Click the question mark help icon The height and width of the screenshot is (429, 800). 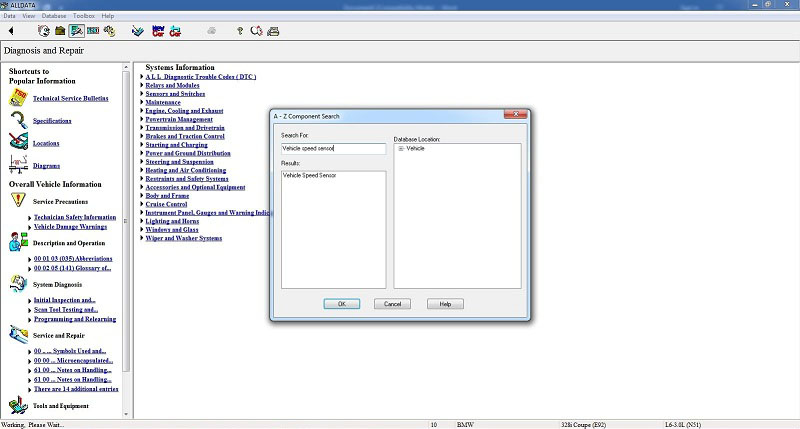(240, 31)
